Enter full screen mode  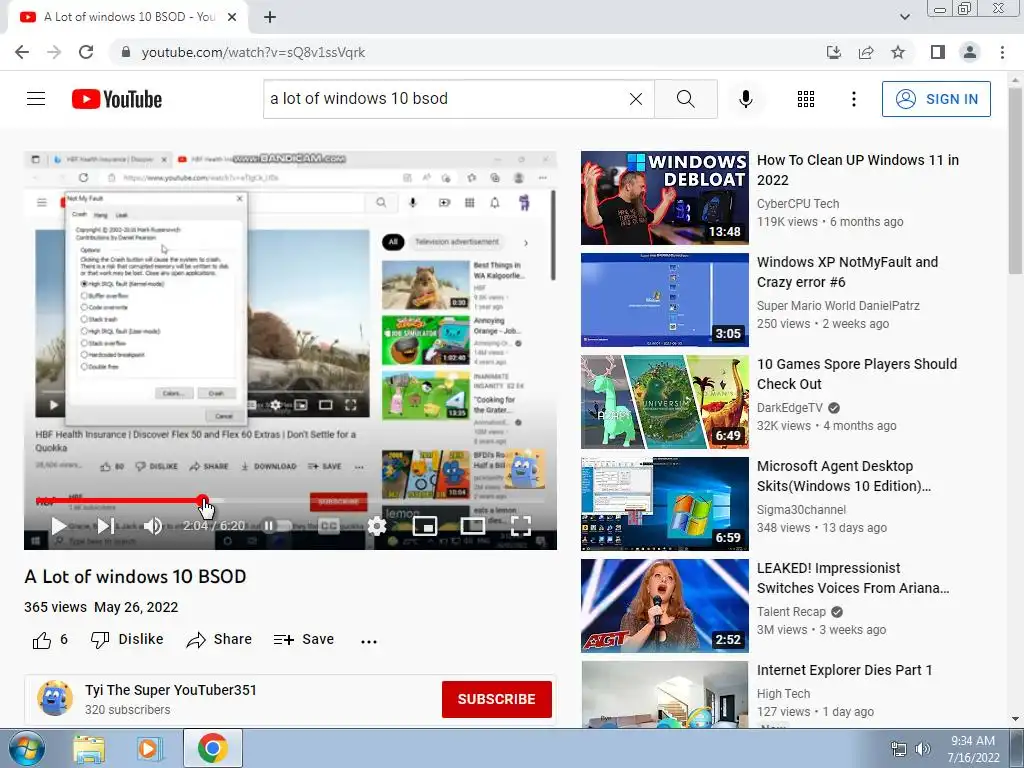520,526
